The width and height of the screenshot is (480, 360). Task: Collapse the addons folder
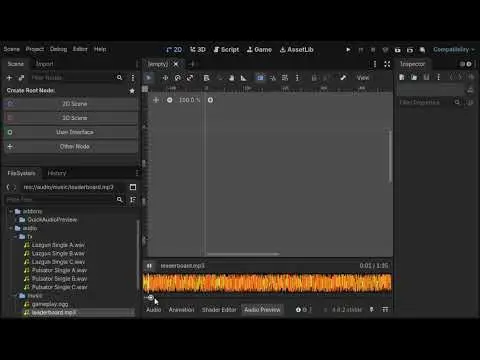pos(11,211)
